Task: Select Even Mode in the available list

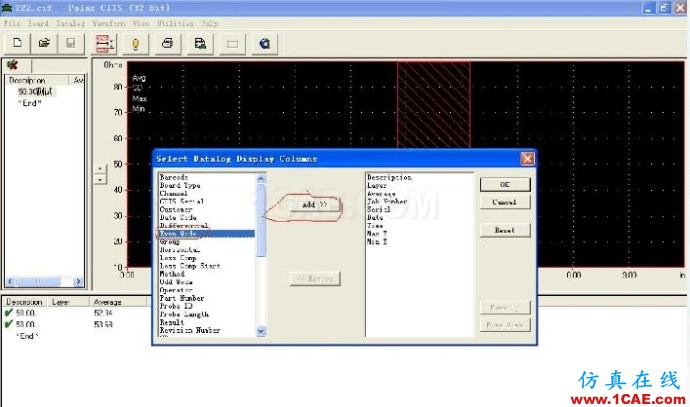Action: tap(206, 233)
